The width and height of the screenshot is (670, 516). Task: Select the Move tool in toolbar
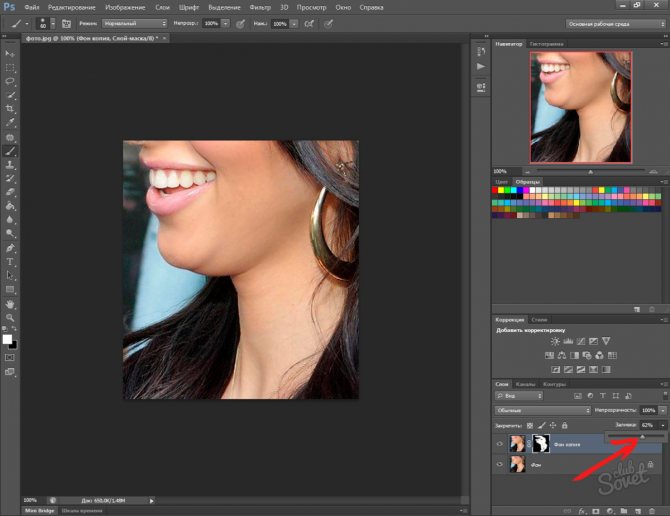click(10, 52)
